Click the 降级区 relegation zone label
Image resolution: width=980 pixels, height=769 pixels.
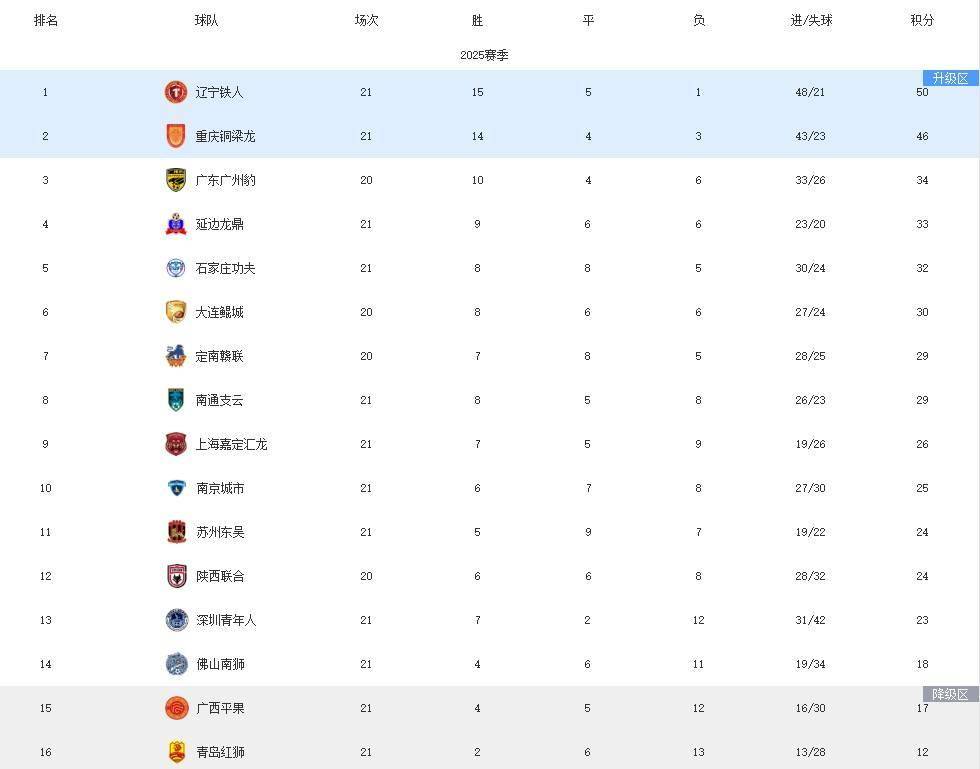point(951,694)
